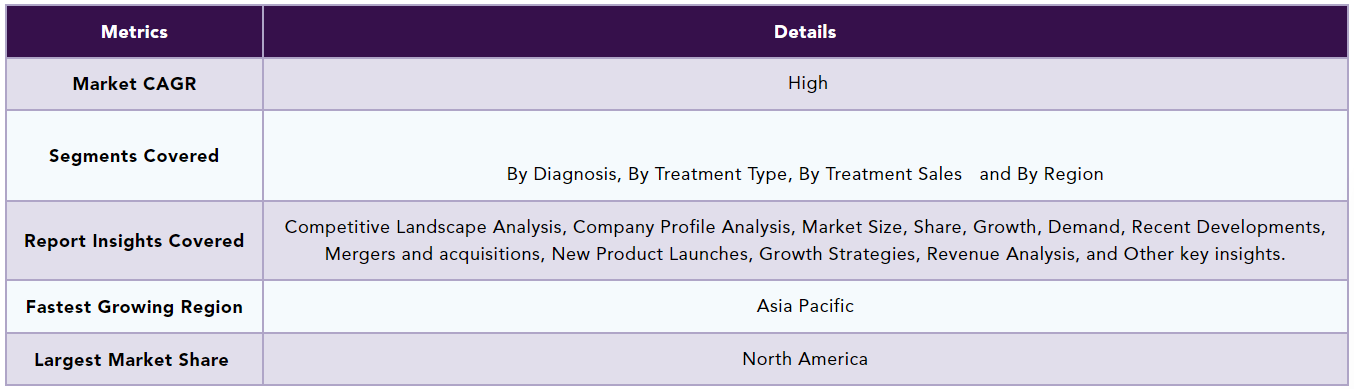This screenshot has height=389, width=1354.
Task: Click the By Treatment Sales text
Action: click(x=880, y=174)
